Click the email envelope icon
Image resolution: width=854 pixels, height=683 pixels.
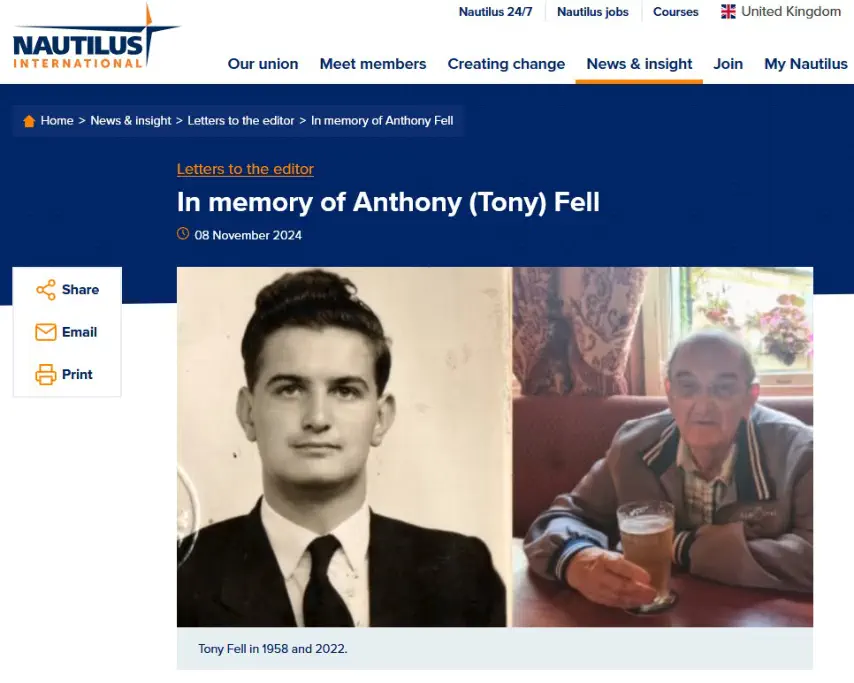click(46, 332)
